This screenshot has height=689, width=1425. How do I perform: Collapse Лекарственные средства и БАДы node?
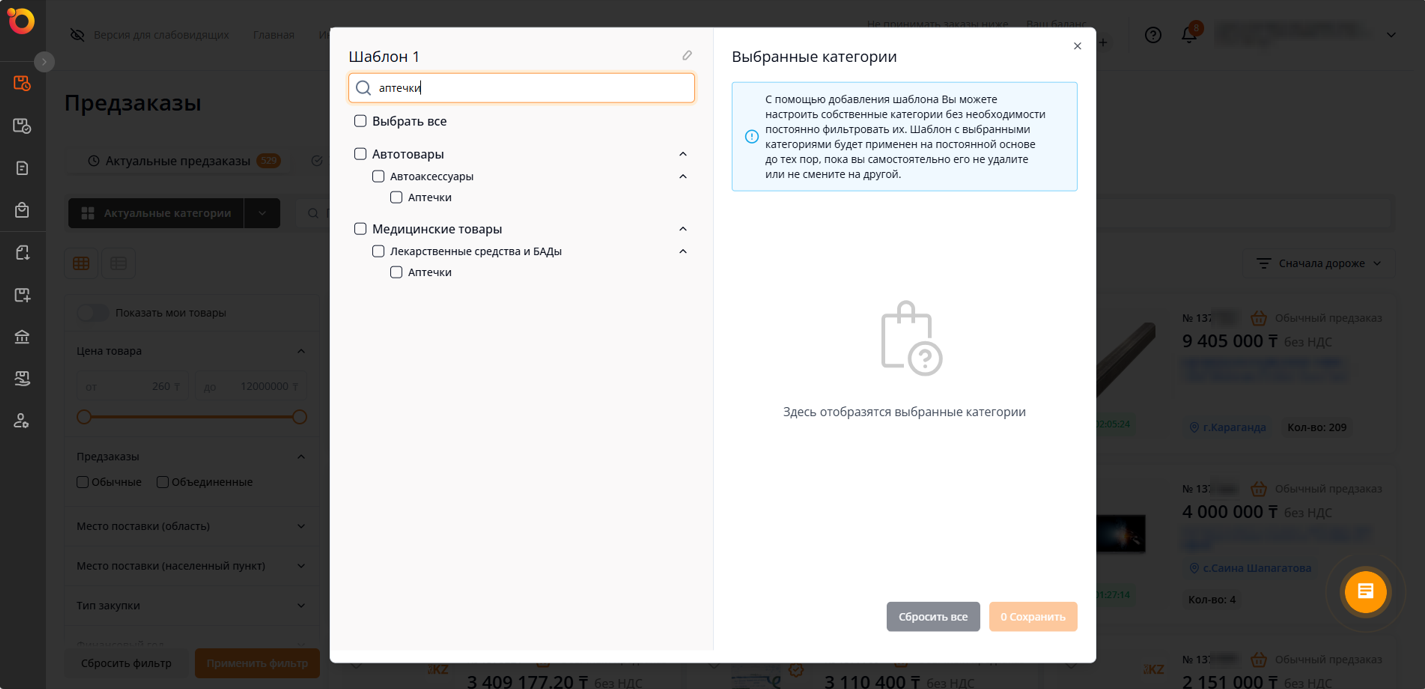[683, 251]
